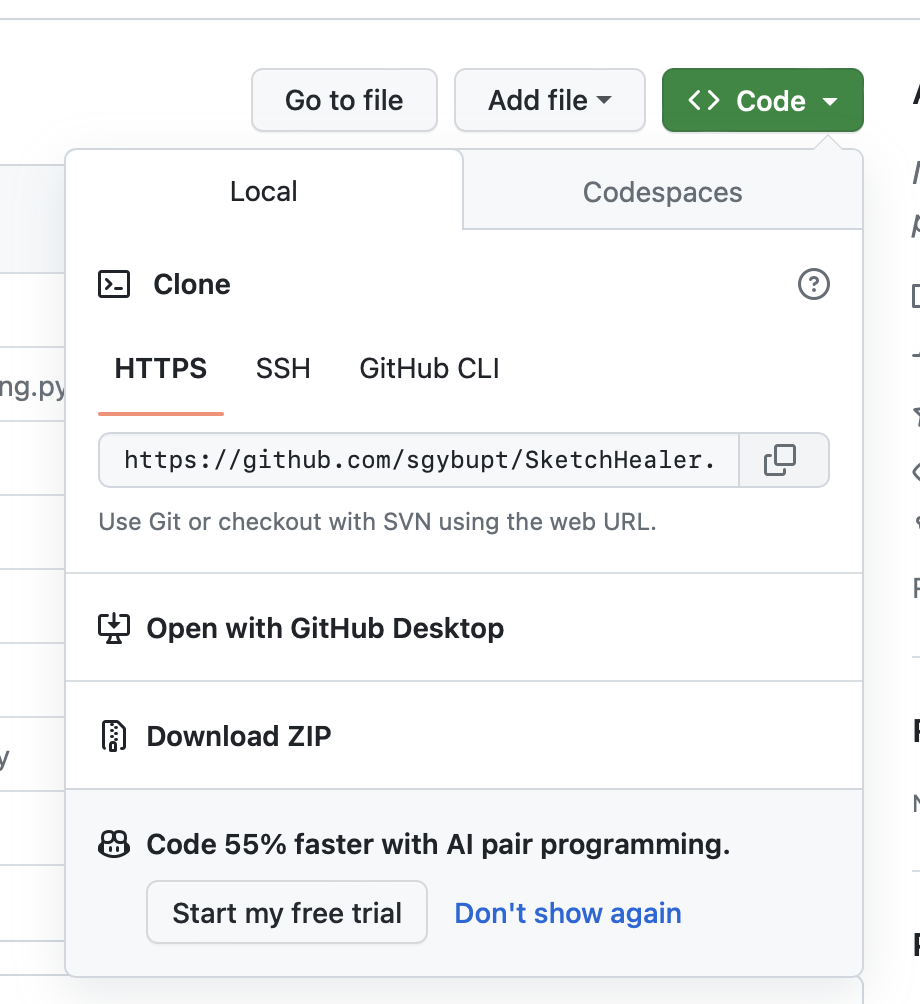
Task: Click the GitHub Desktop download icon
Action: click(x=114, y=628)
